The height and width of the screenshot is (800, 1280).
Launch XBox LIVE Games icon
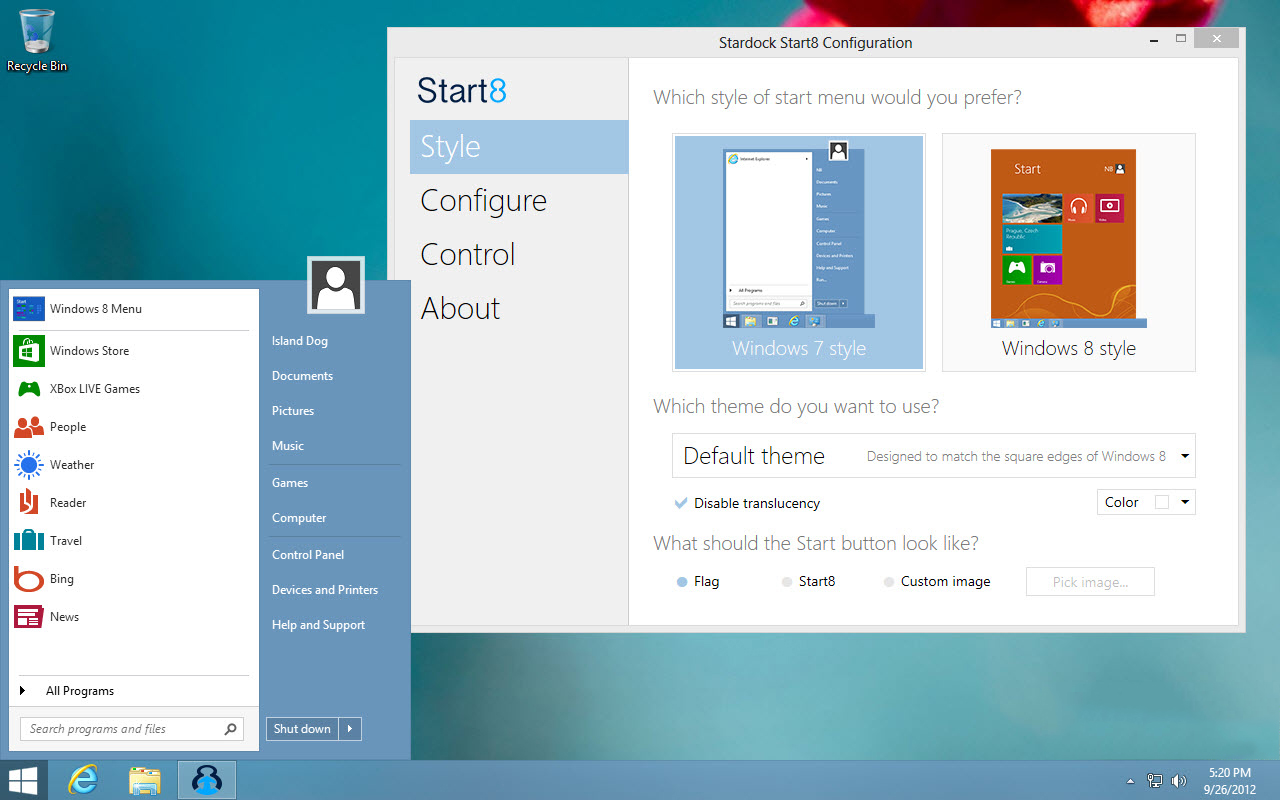click(x=29, y=389)
